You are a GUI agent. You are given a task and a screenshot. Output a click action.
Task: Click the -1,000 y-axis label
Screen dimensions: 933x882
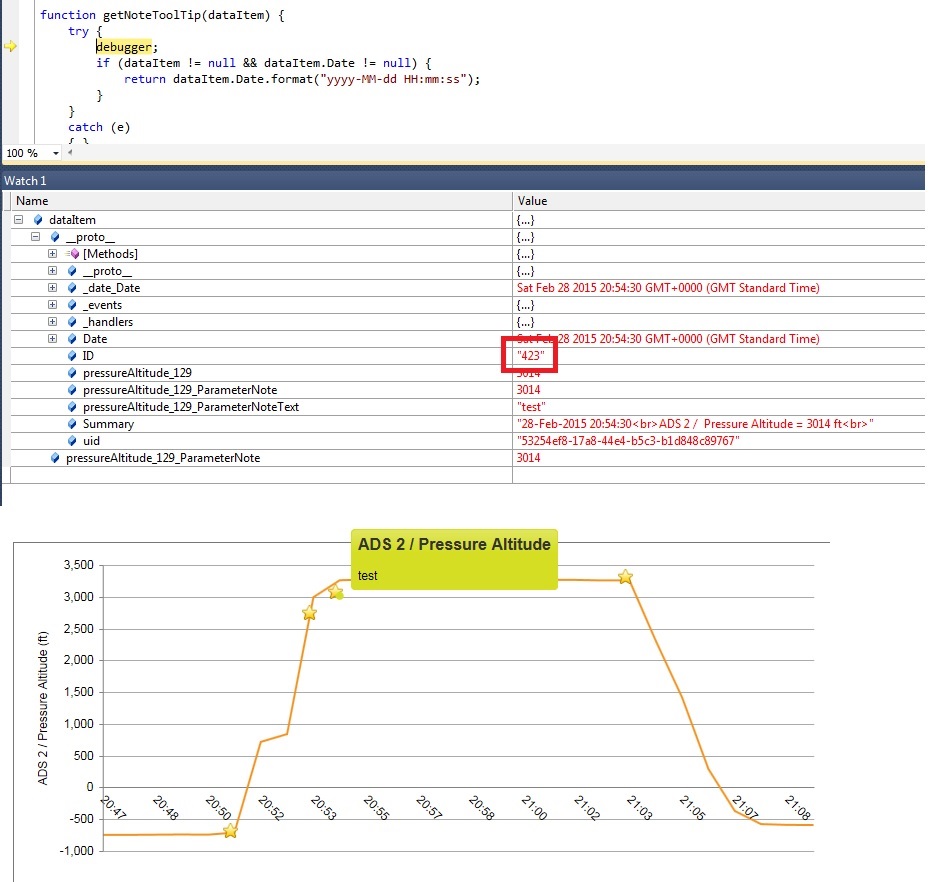(77, 851)
